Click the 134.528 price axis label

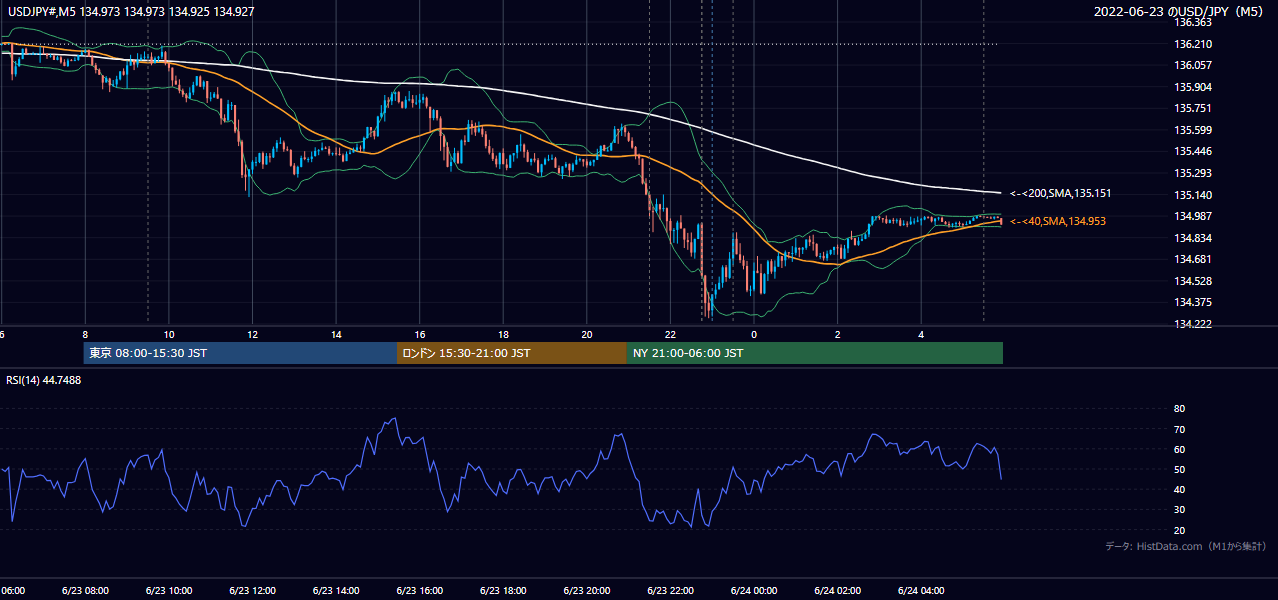pyautogui.click(x=1193, y=281)
